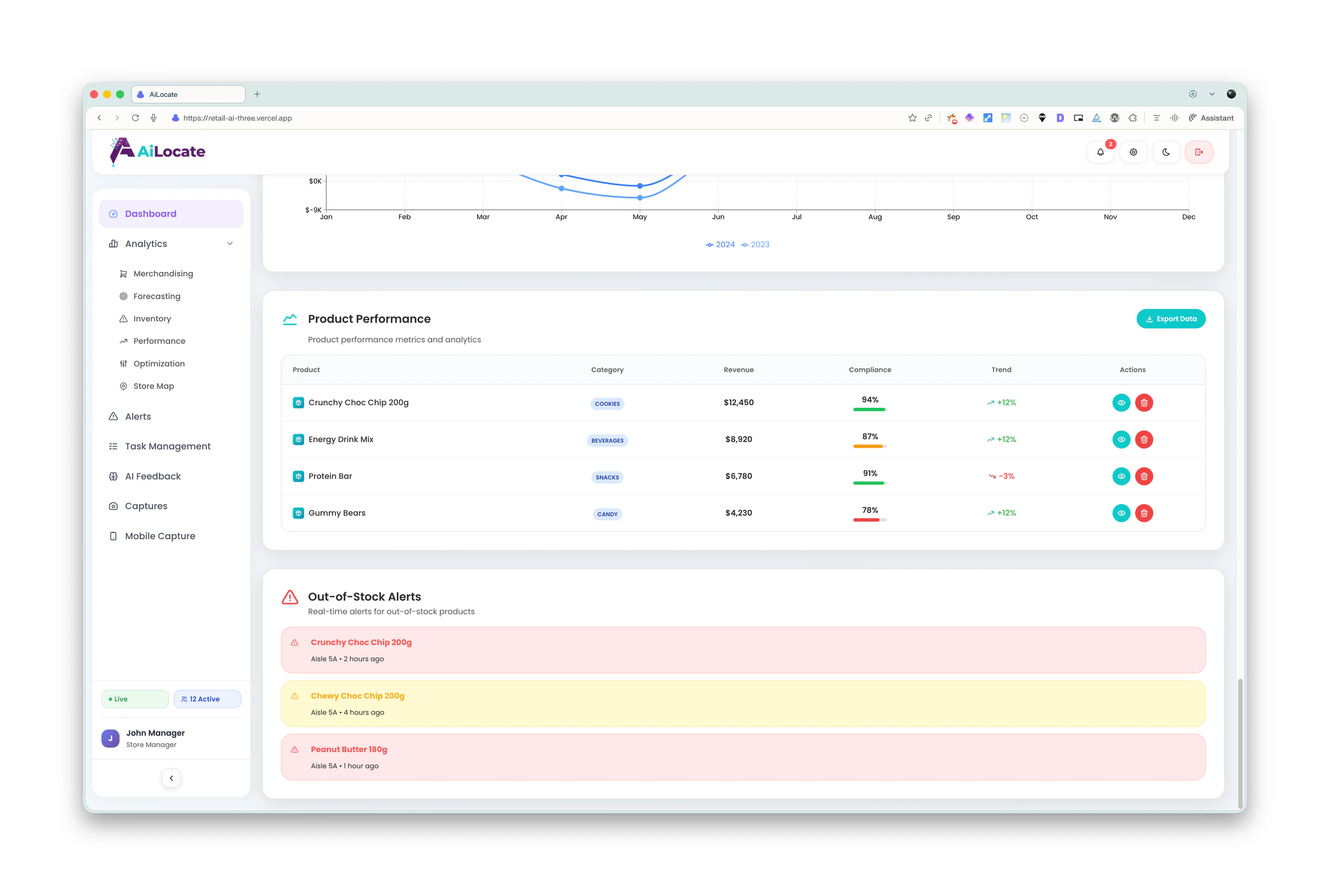Image resolution: width=1330 pixels, height=896 pixels.
Task: Collapse the sidebar with arrow button
Action: (171, 778)
